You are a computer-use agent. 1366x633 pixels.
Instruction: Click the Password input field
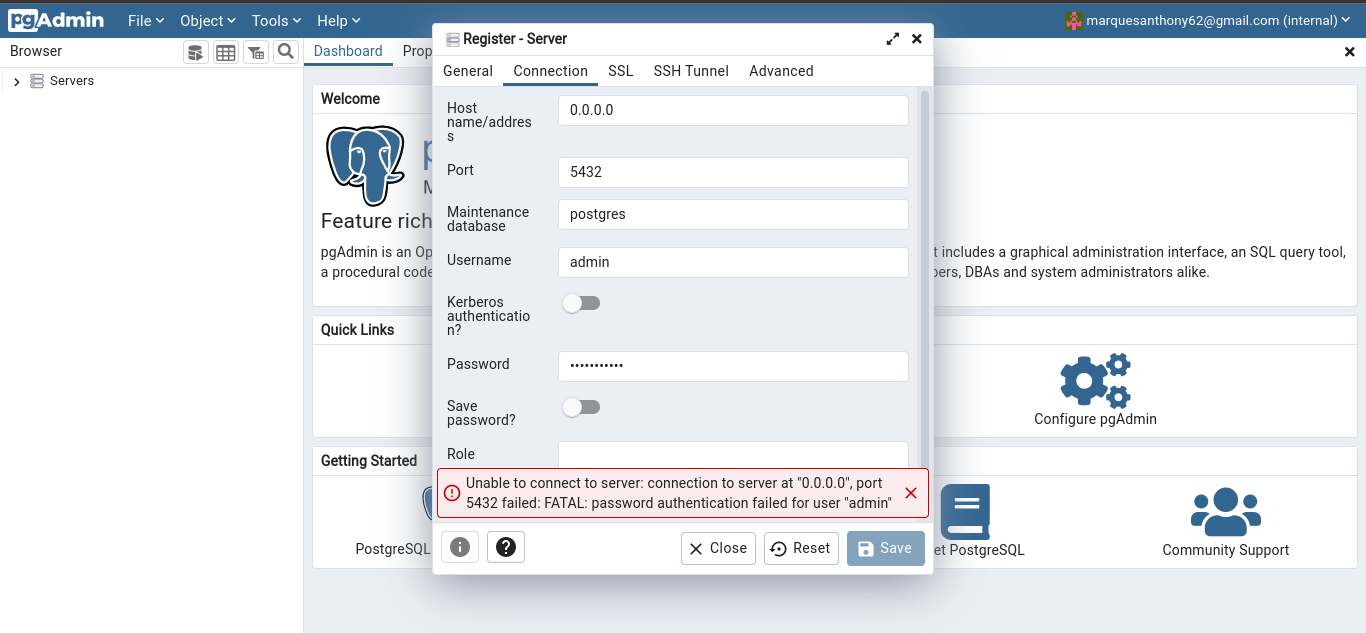[733, 366]
